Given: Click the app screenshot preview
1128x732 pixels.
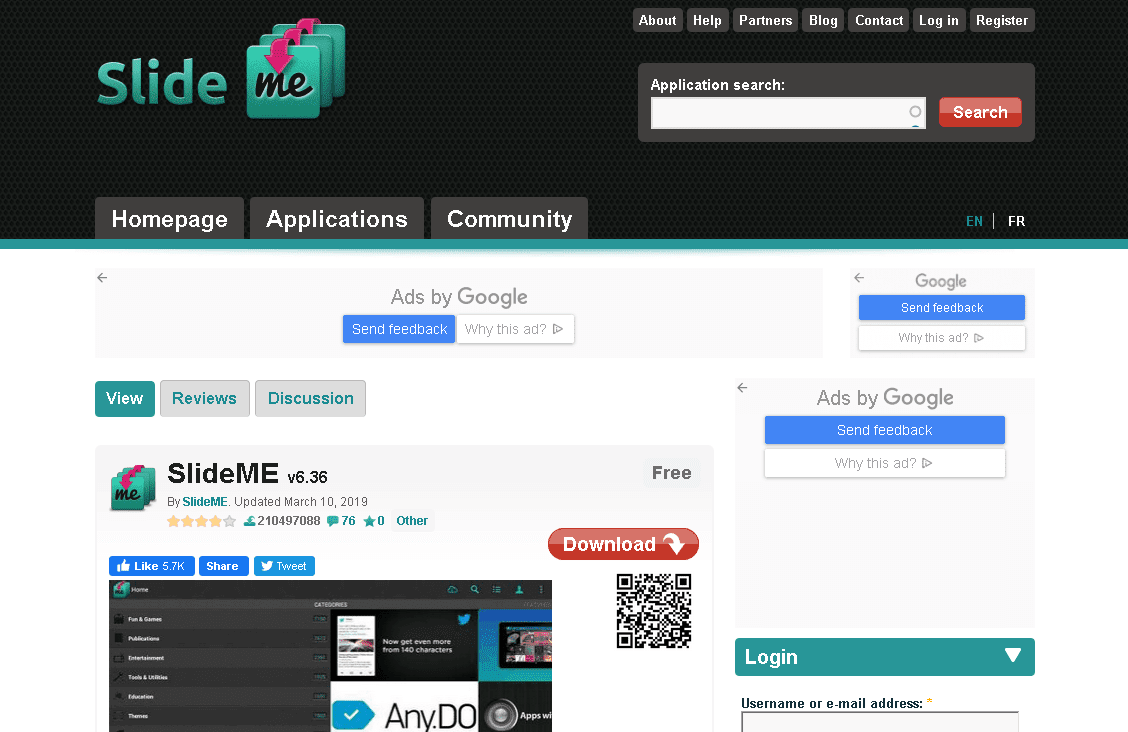Looking at the screenshot, I should click(330, 656).
